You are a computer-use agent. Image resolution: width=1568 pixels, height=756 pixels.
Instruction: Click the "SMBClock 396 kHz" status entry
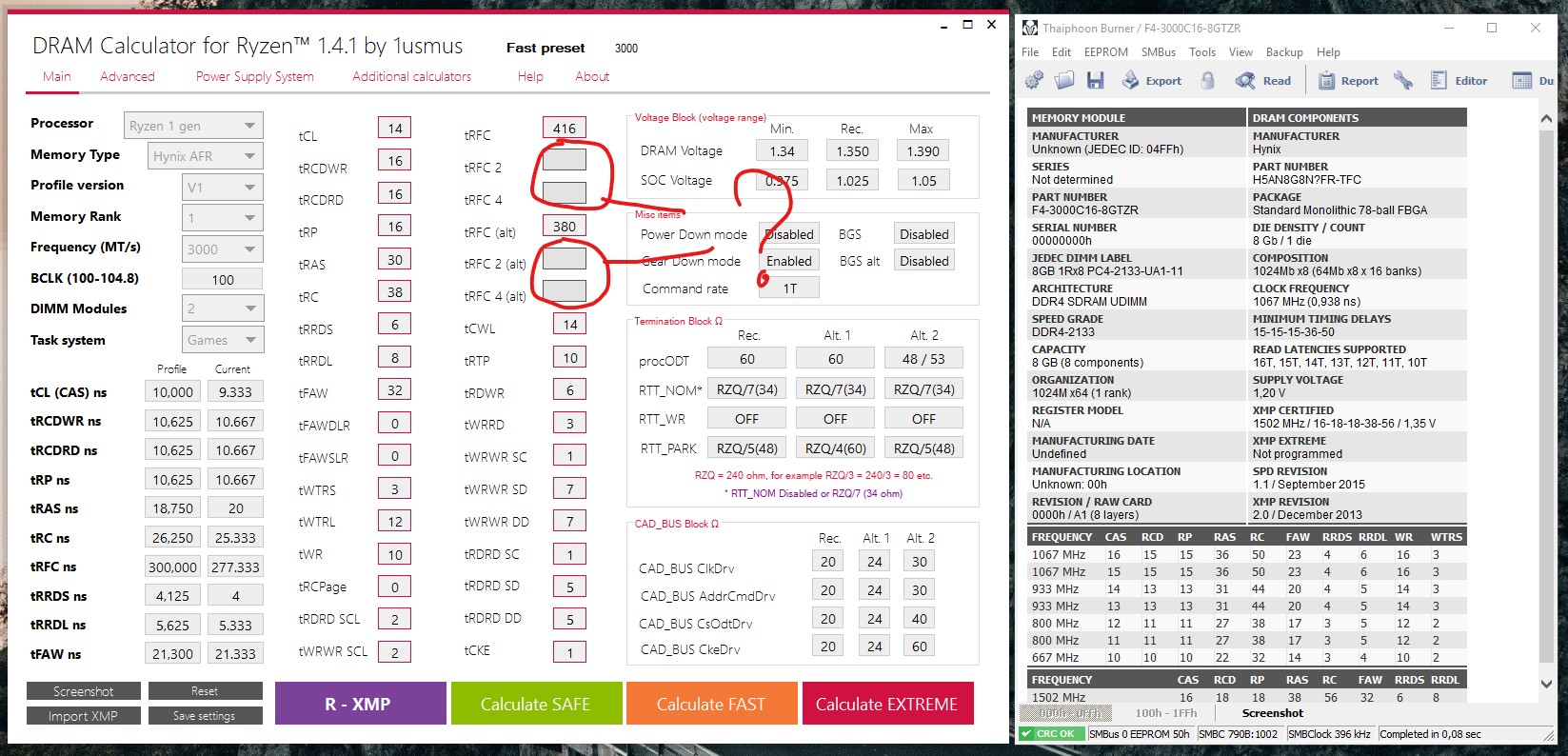[x=1329, y=734]
